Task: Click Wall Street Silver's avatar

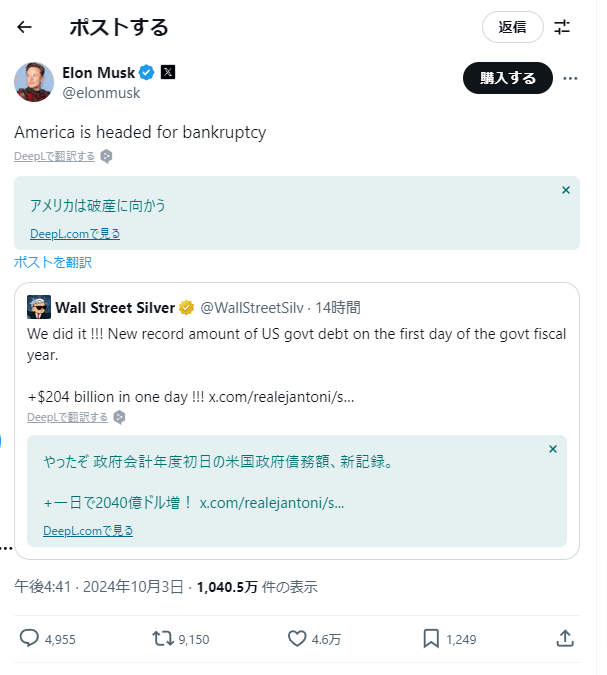Action: tap(39, 307)
